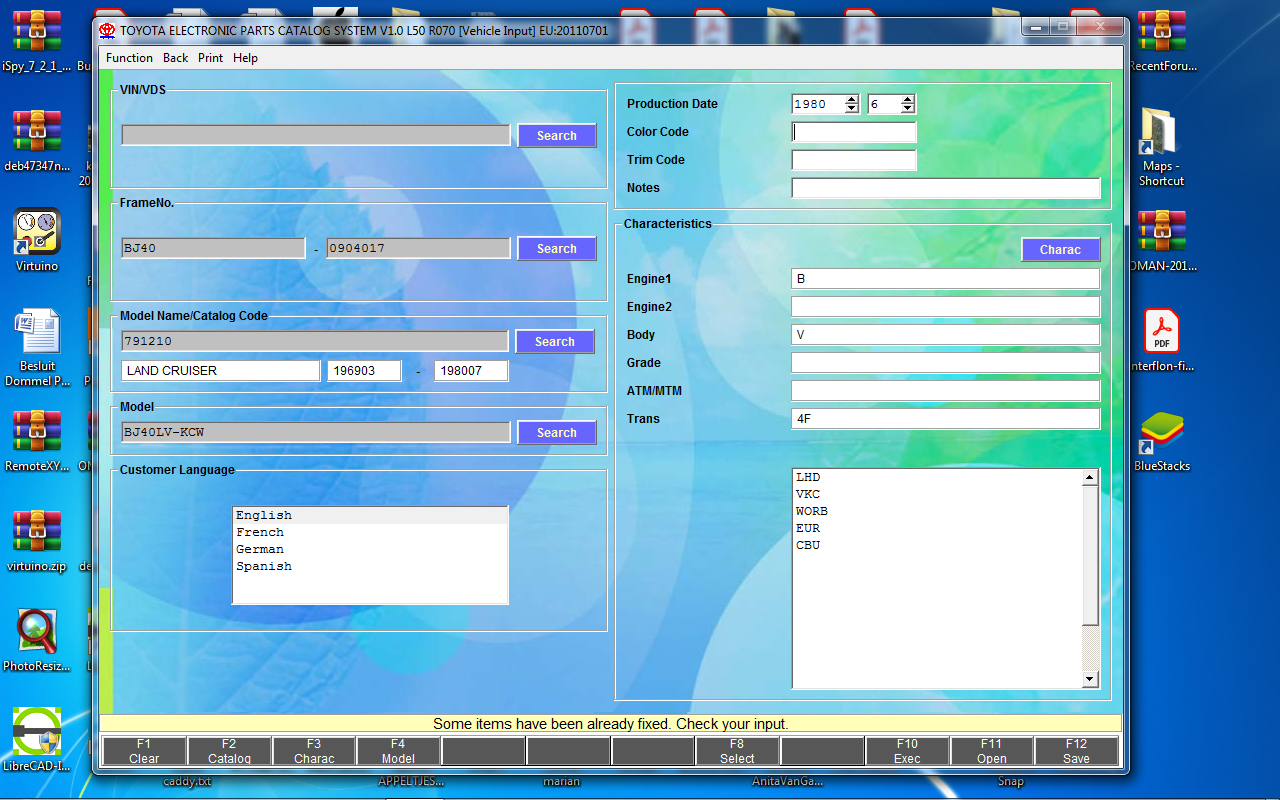The width and height of the screenshot is (1280, 800).
Task: Click Search button in Model section
Action: pyautogui.click(x=556, y=433)
